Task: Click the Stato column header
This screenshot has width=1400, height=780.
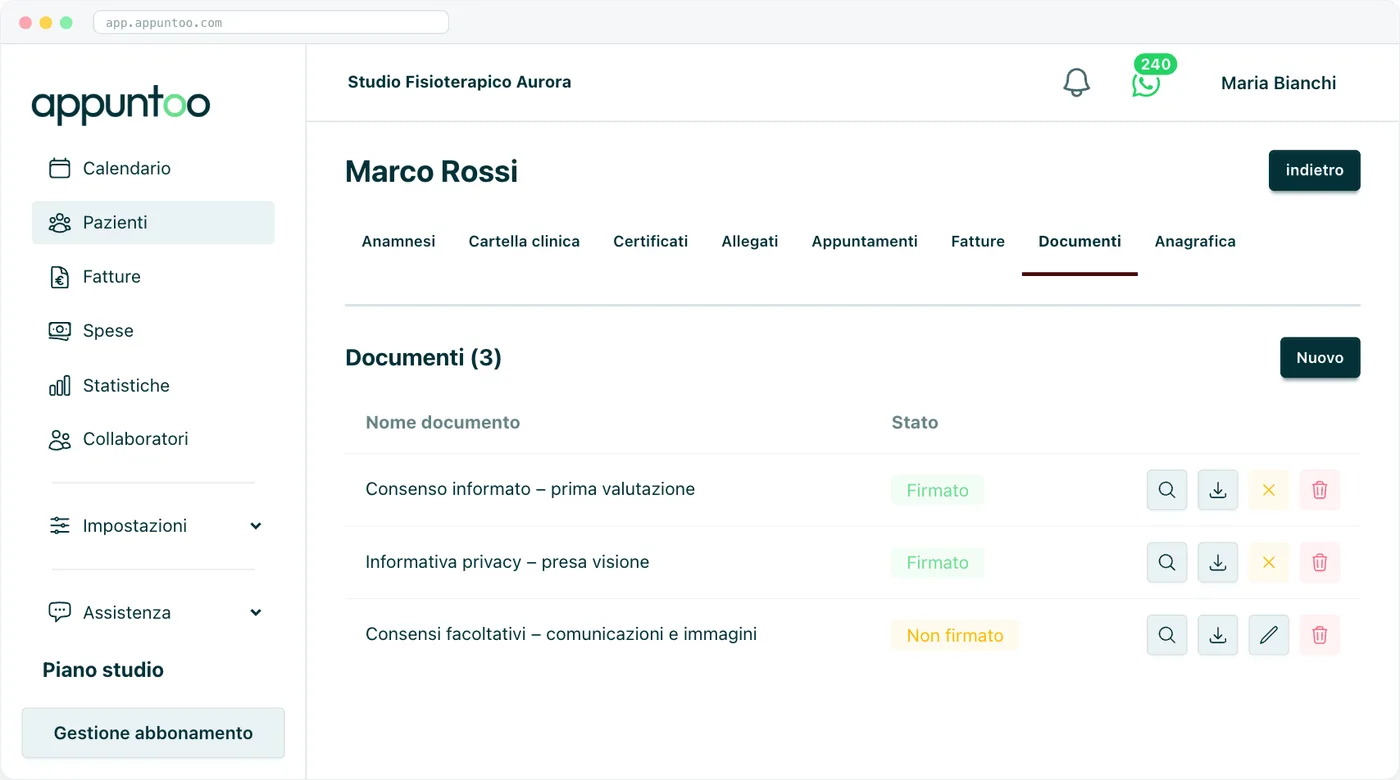Action: [915, 422]
